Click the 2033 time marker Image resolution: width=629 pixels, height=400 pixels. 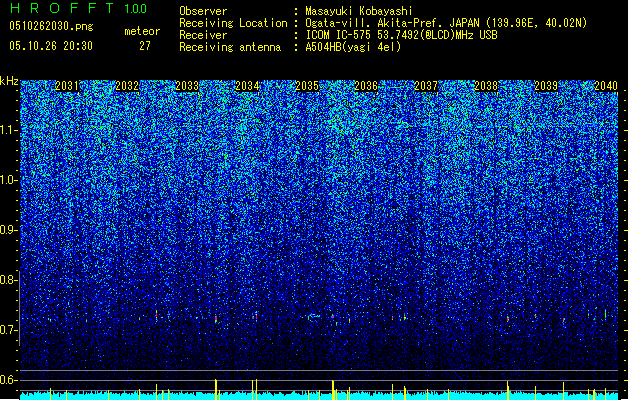click(x=187, y=86)
